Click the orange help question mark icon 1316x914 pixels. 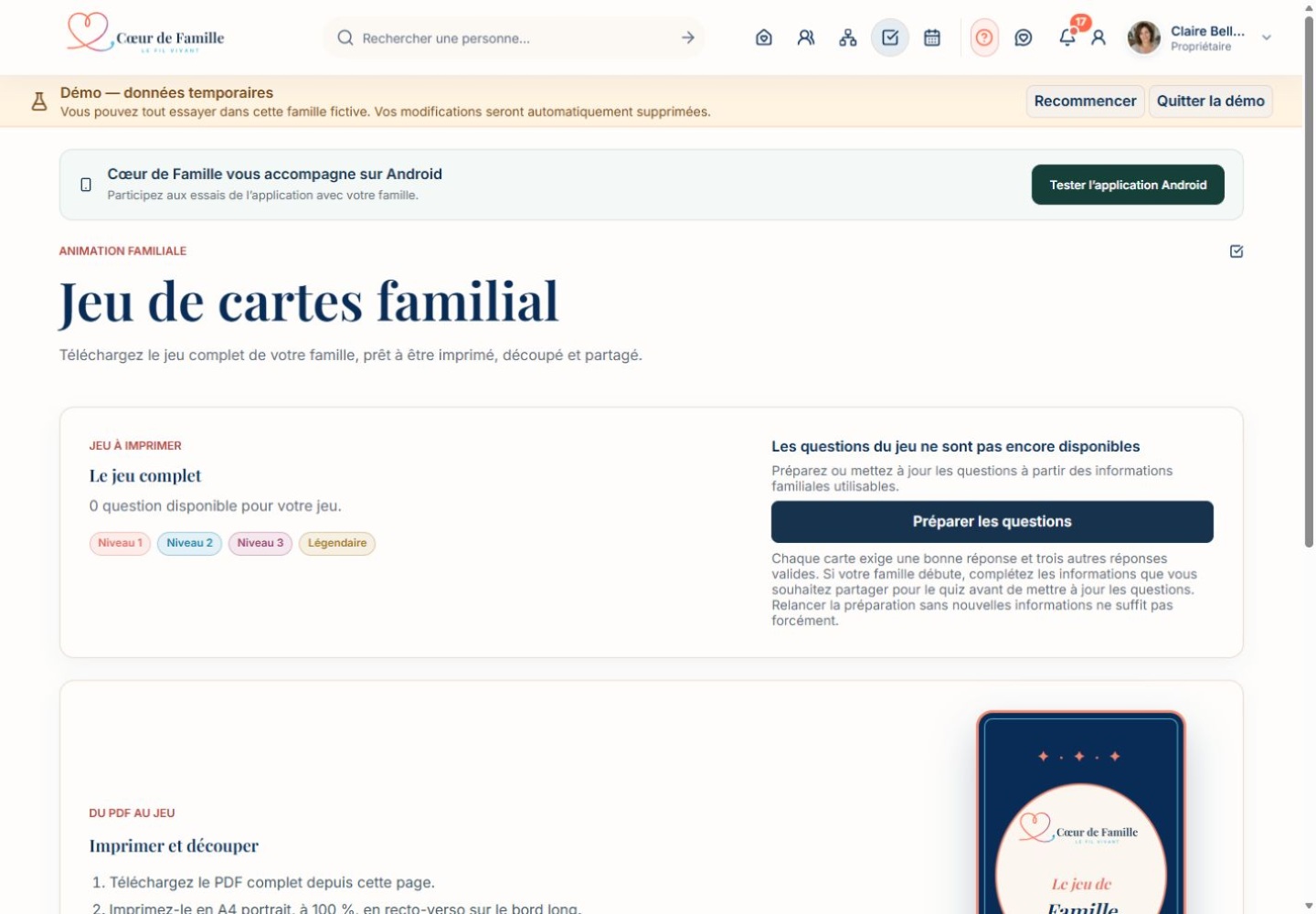[x=984, y=37]
